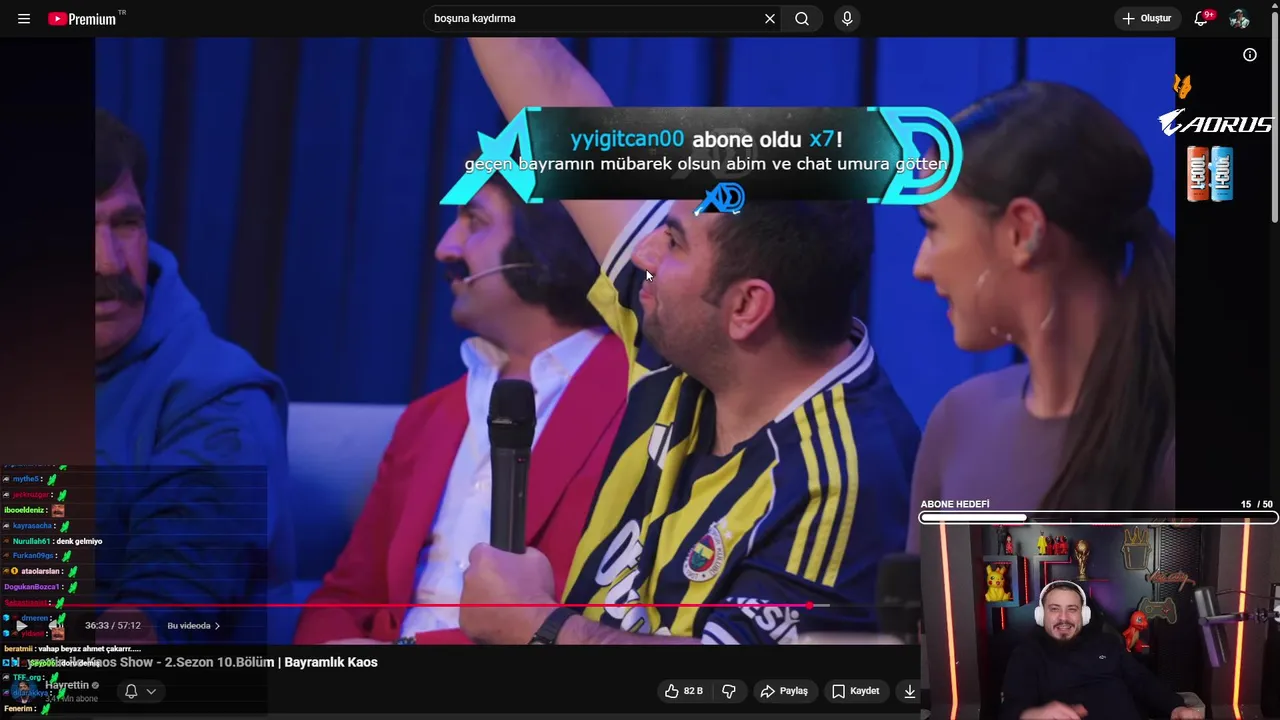Share the video with Paylaş
Viewport: 1280px width, 720px height.
tap(784, 691)
